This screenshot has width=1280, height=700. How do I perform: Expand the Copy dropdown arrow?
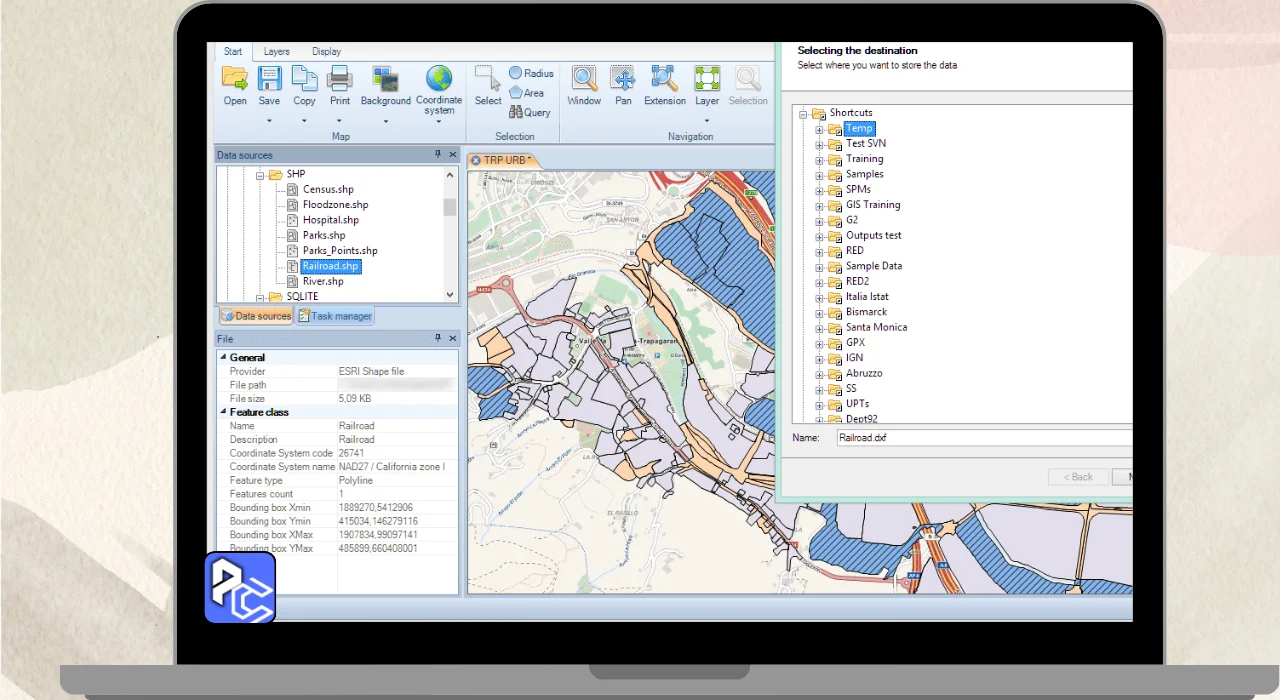point(304,121)
